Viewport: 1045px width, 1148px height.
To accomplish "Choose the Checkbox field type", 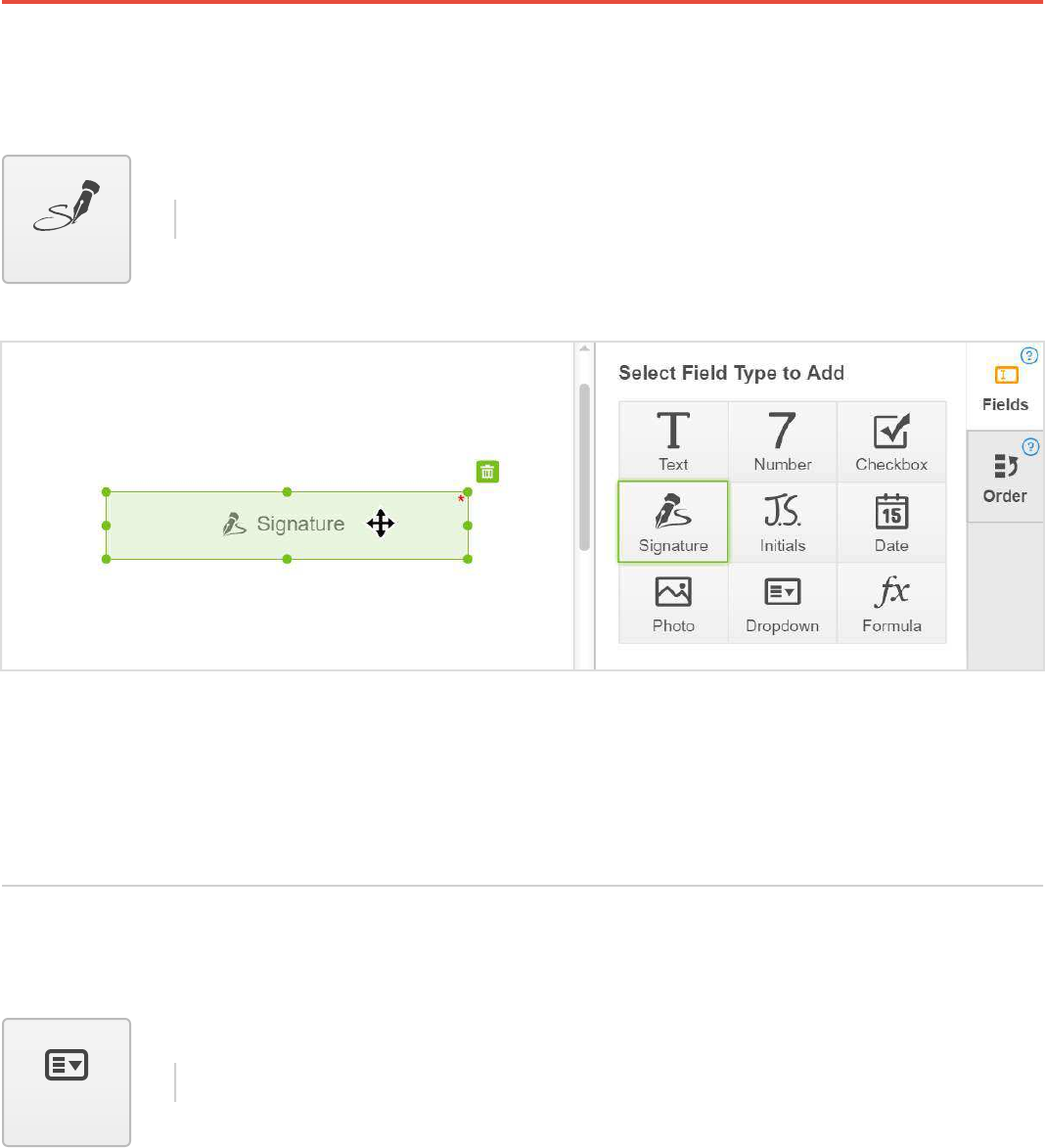I will pyautogui.click(x=891, y=440).
